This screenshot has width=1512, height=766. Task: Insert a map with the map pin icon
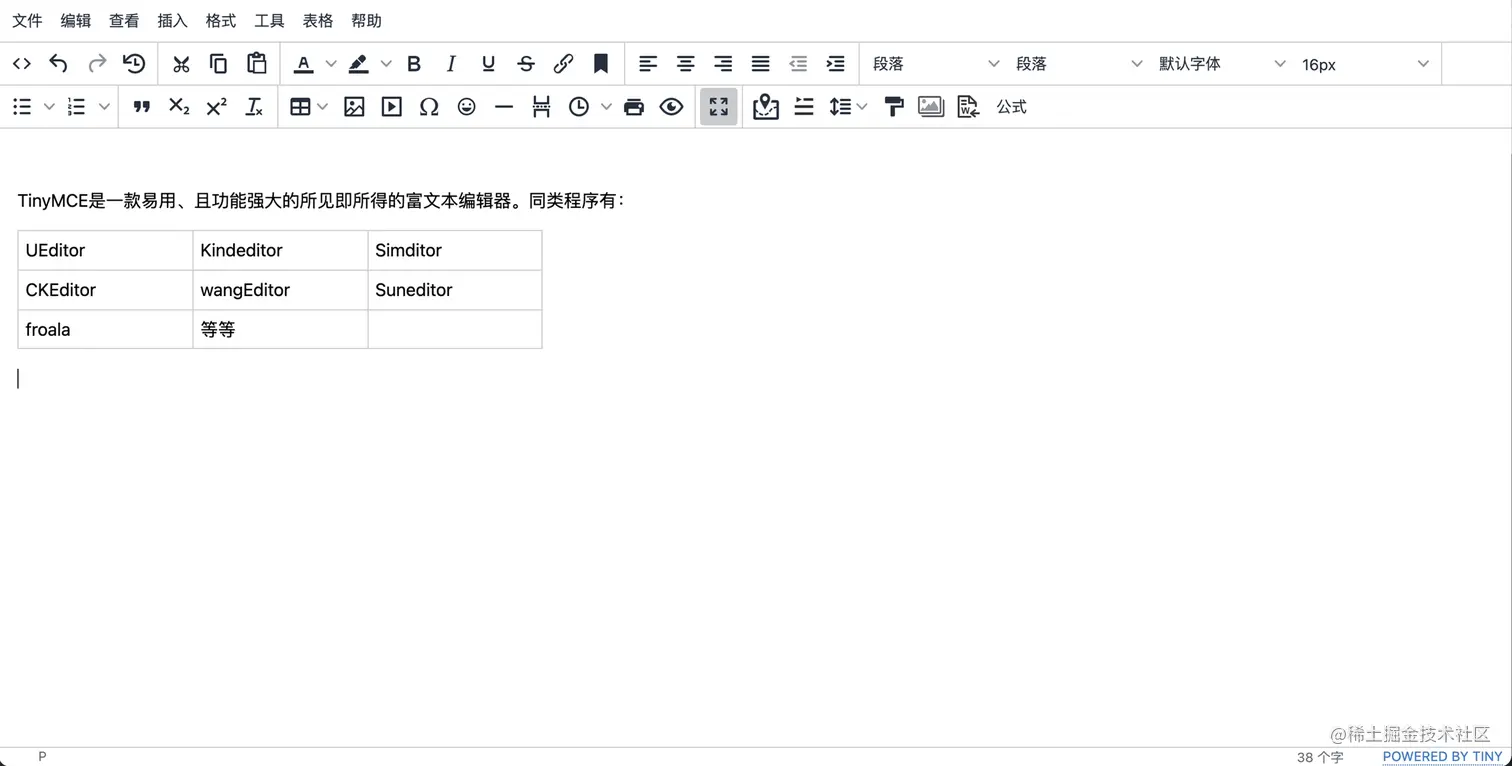tap(766, 107)
